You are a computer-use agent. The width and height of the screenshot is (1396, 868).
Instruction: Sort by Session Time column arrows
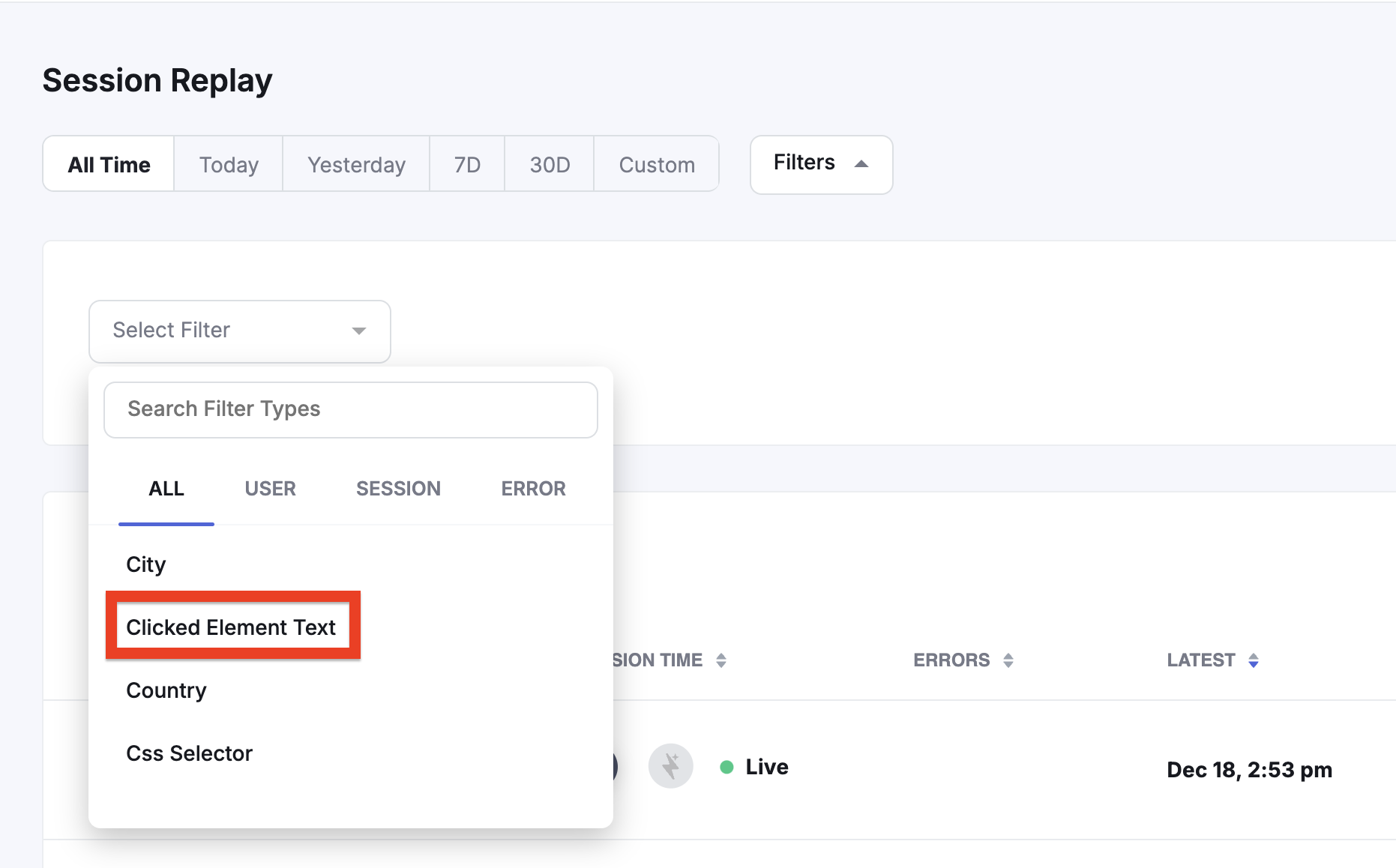720,660
